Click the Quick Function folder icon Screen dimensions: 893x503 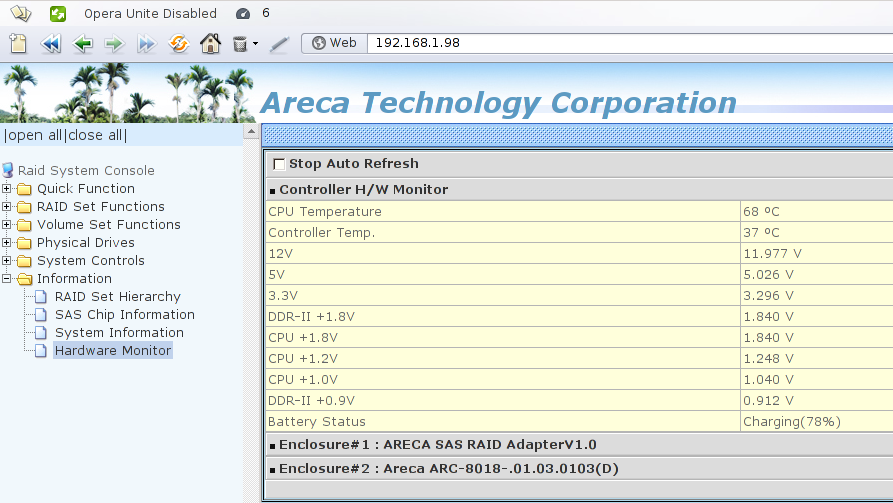coord(24,189)
